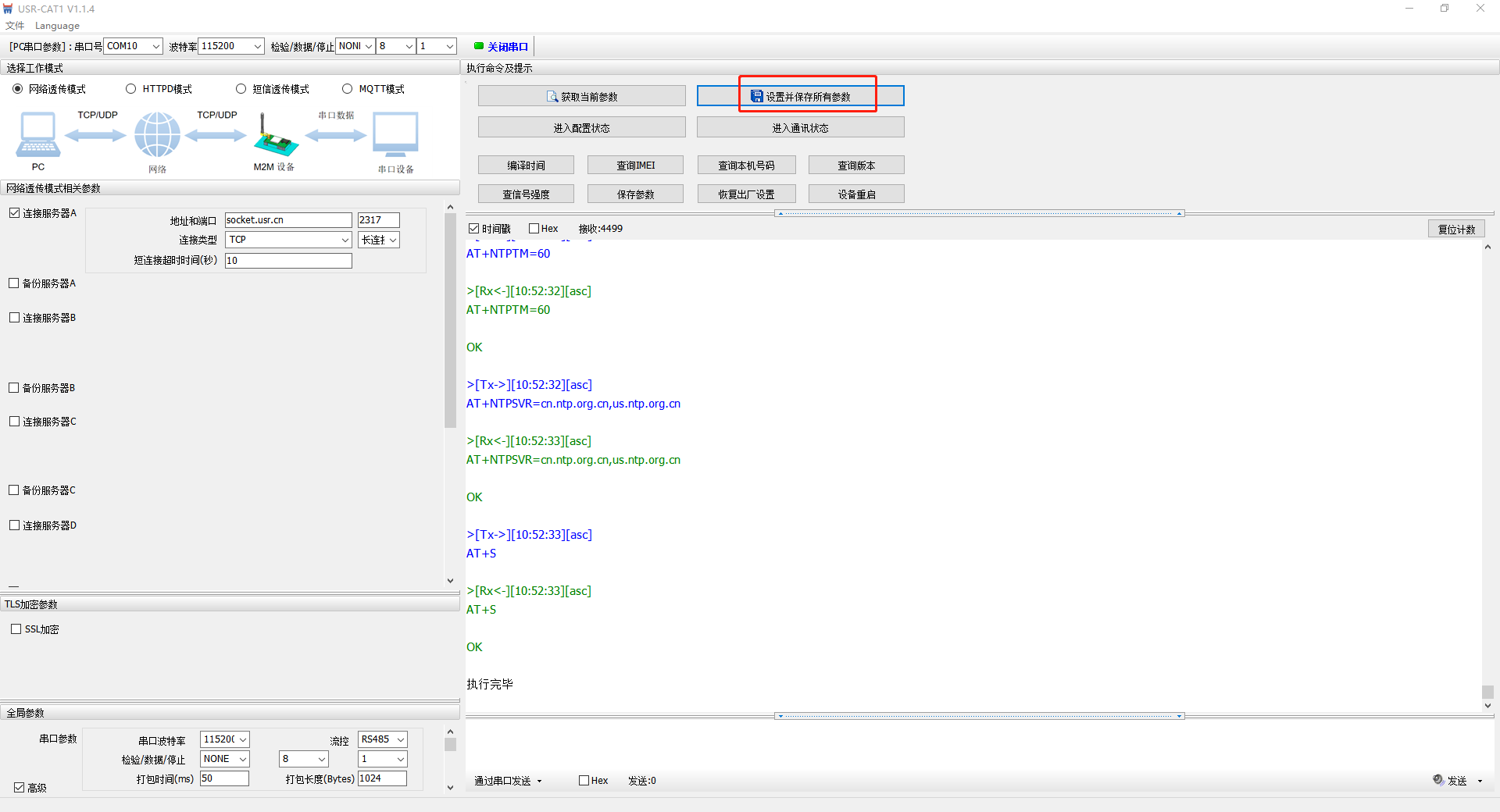1500x812 pixels.
Task: Click the 查询IMEI button
Action: pos(635,166)
